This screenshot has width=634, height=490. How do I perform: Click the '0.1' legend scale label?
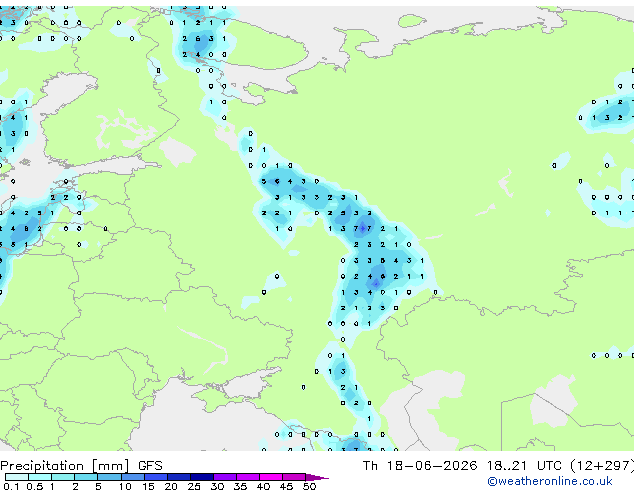pyautogui.click(x=11, y=486)
